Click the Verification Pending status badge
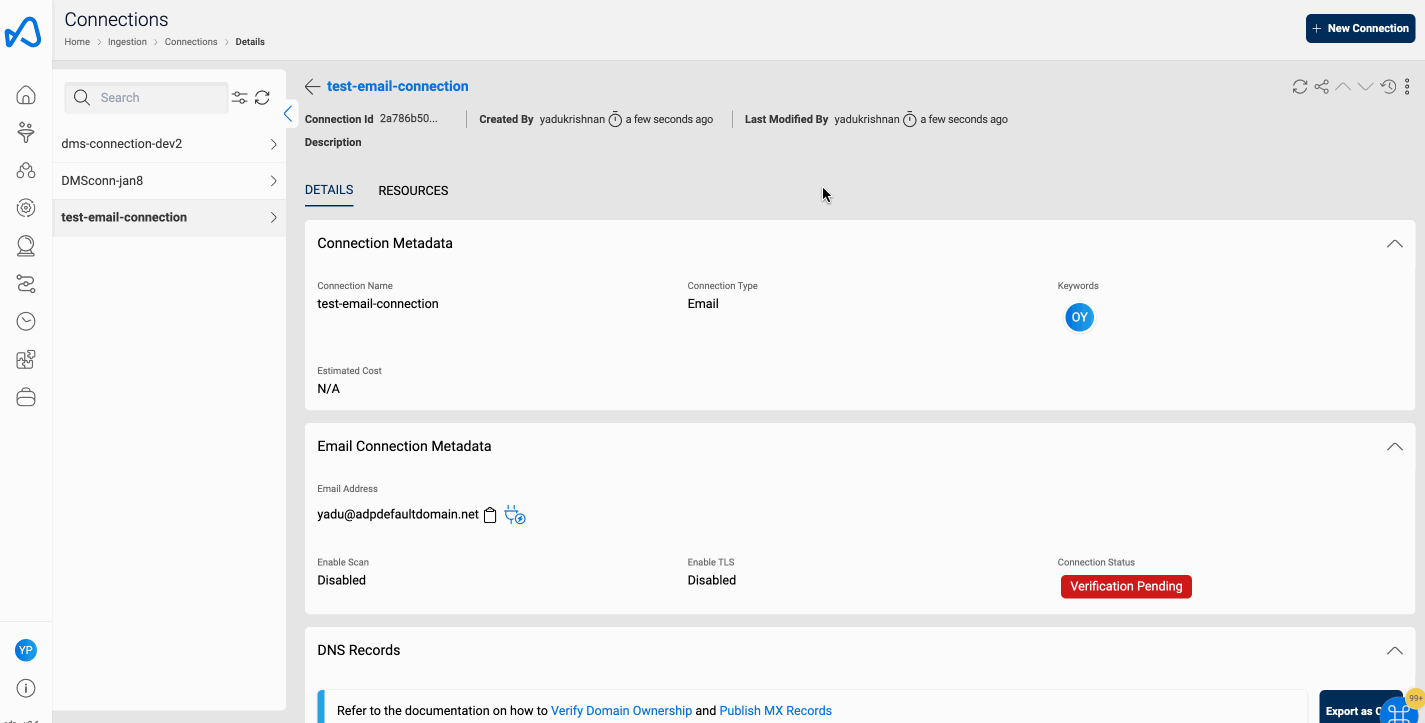The image size is (1425, 723). pos(1126,587)
